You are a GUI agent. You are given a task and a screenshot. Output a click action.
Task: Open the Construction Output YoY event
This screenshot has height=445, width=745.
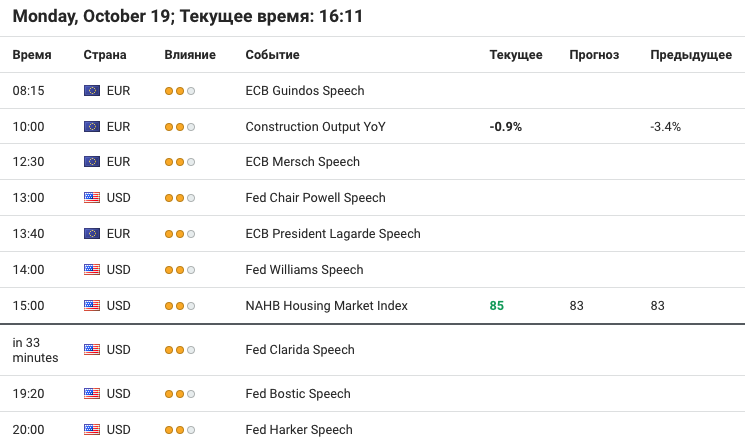pos(315,126)
